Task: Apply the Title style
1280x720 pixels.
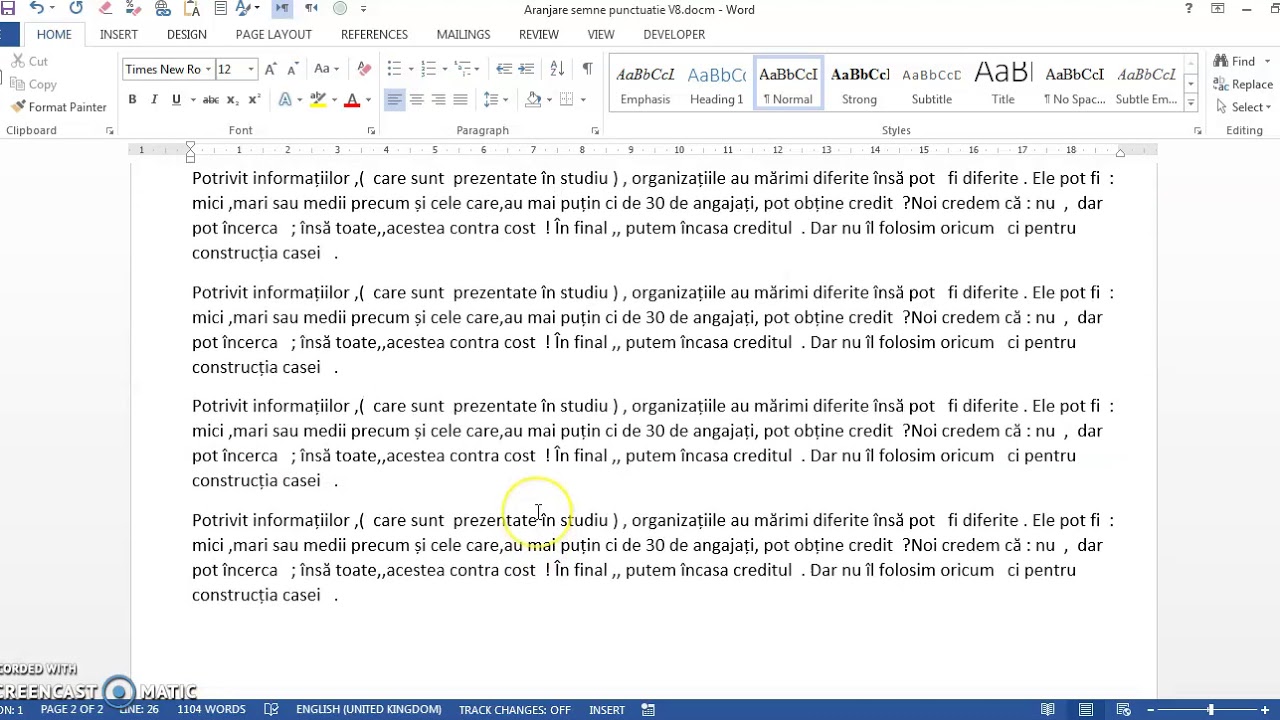Action: pos(1003,85)
